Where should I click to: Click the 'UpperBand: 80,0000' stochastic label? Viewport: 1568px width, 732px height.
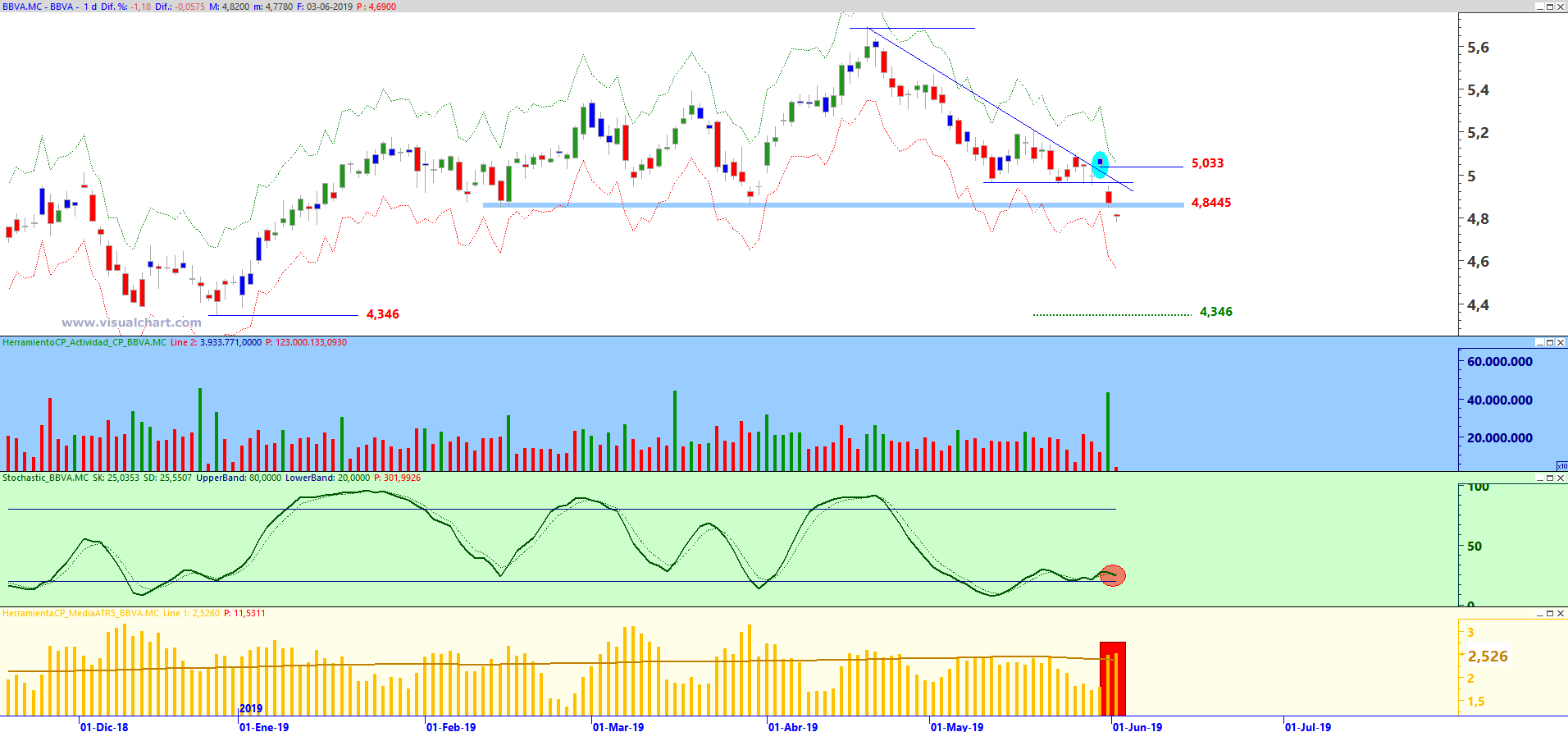click(x=239, y=478)
